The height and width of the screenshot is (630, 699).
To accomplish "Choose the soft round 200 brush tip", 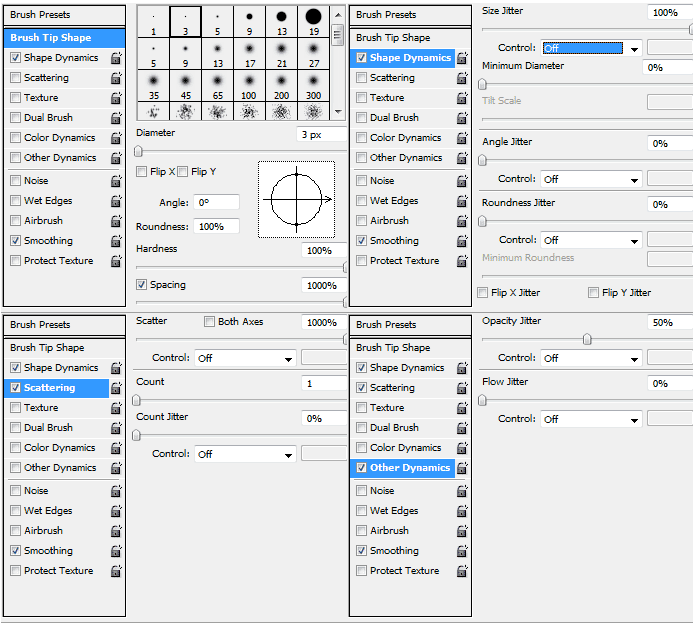I will tap(281, 86).
